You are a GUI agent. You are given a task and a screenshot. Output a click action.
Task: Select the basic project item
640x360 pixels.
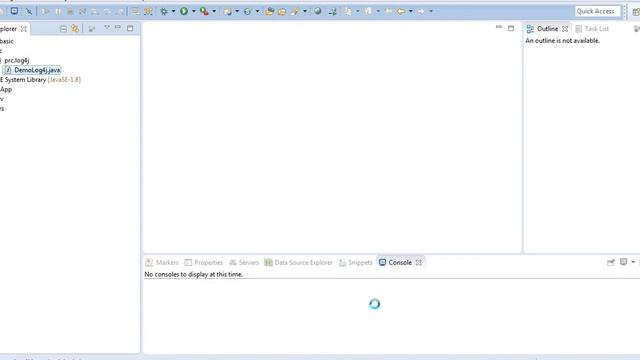(x=7, y=41)
